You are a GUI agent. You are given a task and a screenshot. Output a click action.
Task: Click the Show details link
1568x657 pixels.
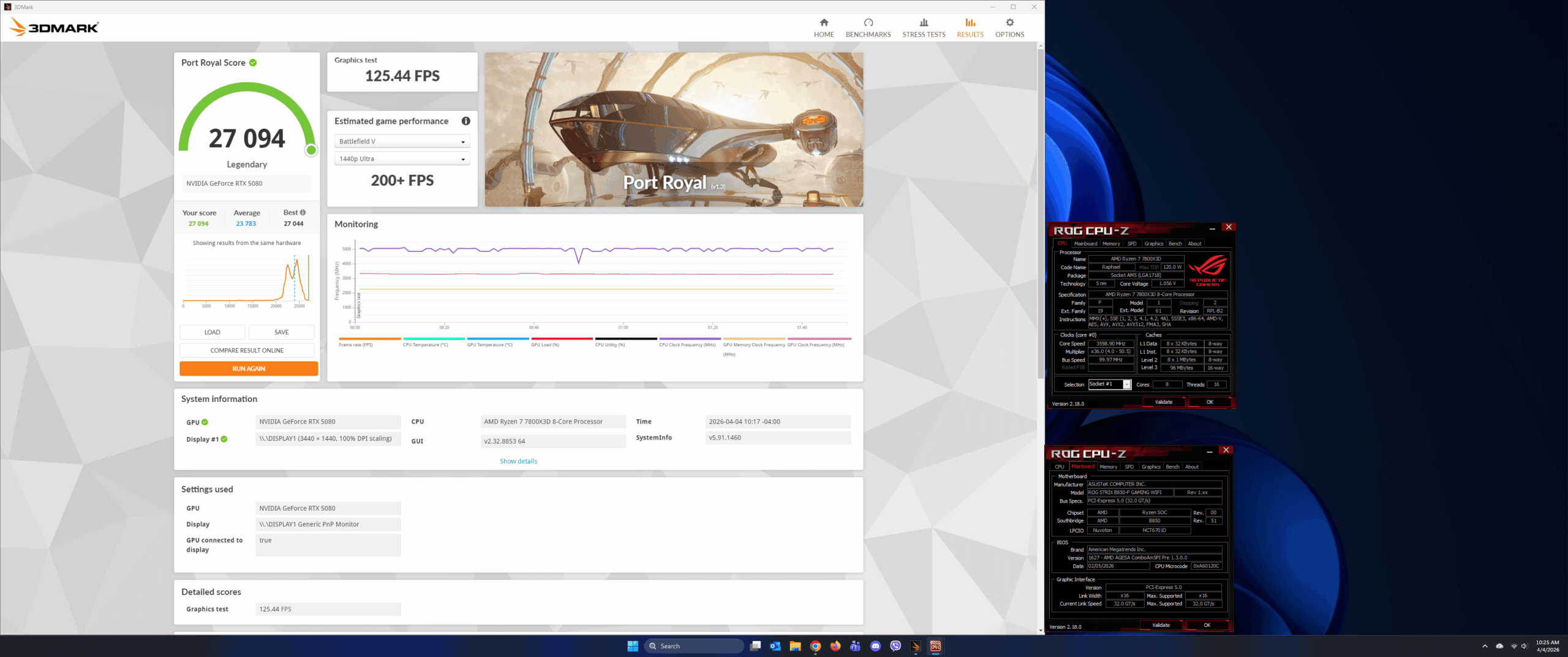(x=518, y=461)
